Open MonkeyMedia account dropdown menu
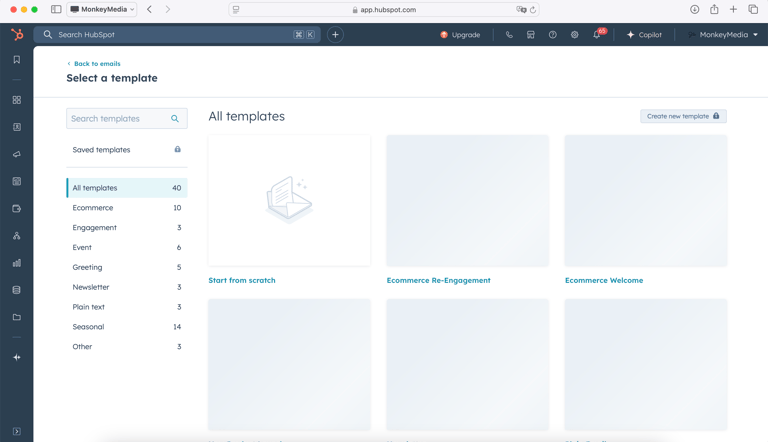 [723, 35]
